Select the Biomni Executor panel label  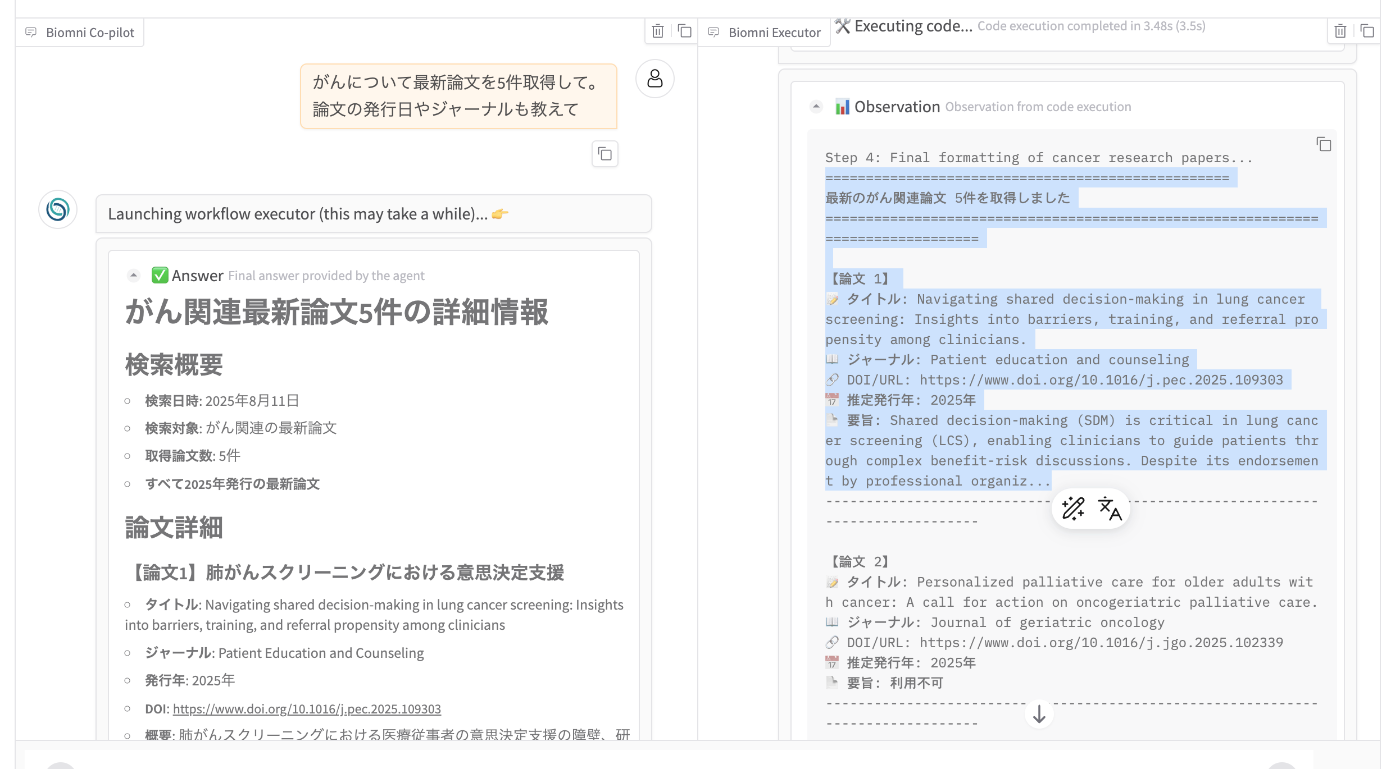(764, 32)
